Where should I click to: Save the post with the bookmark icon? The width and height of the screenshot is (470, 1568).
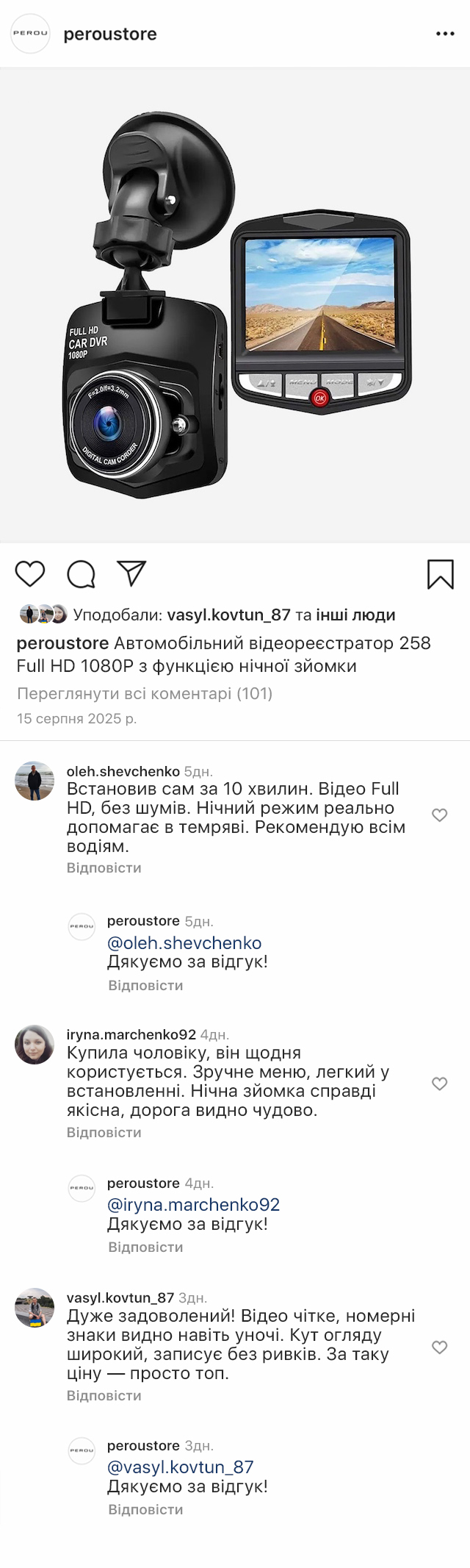(440, 574)
